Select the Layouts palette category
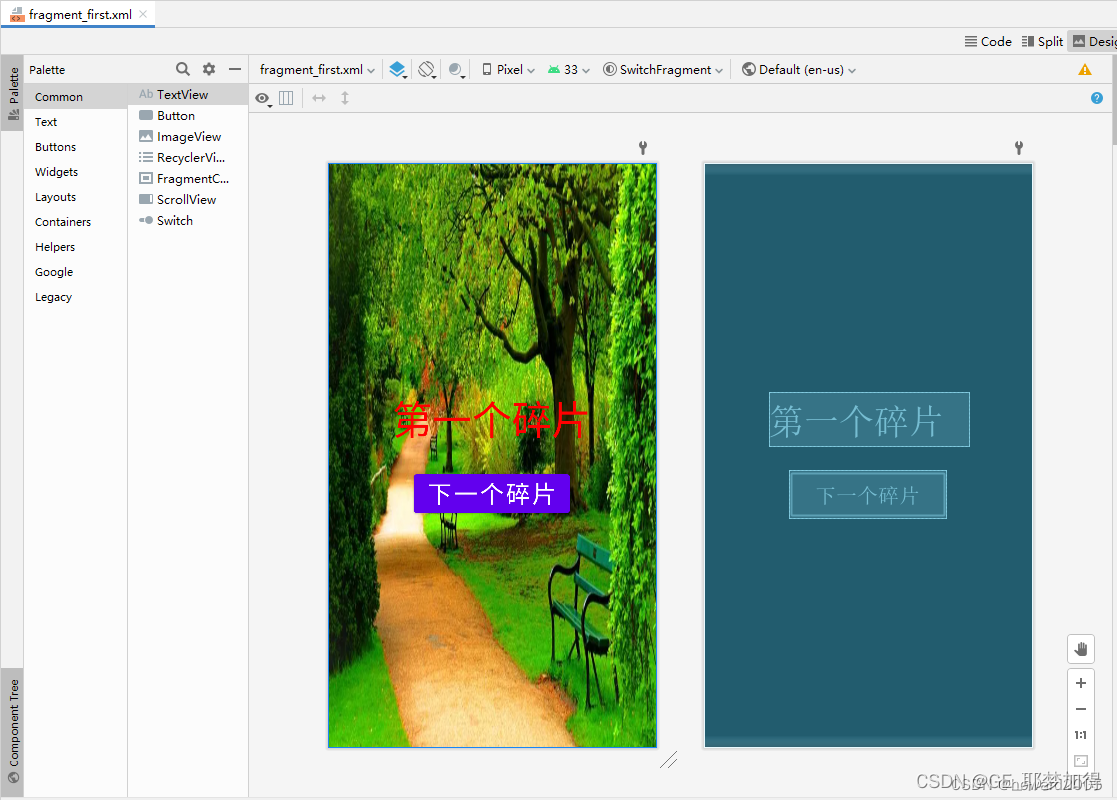The width and height of the screenshot is (1117, 800). pos(76,197)
